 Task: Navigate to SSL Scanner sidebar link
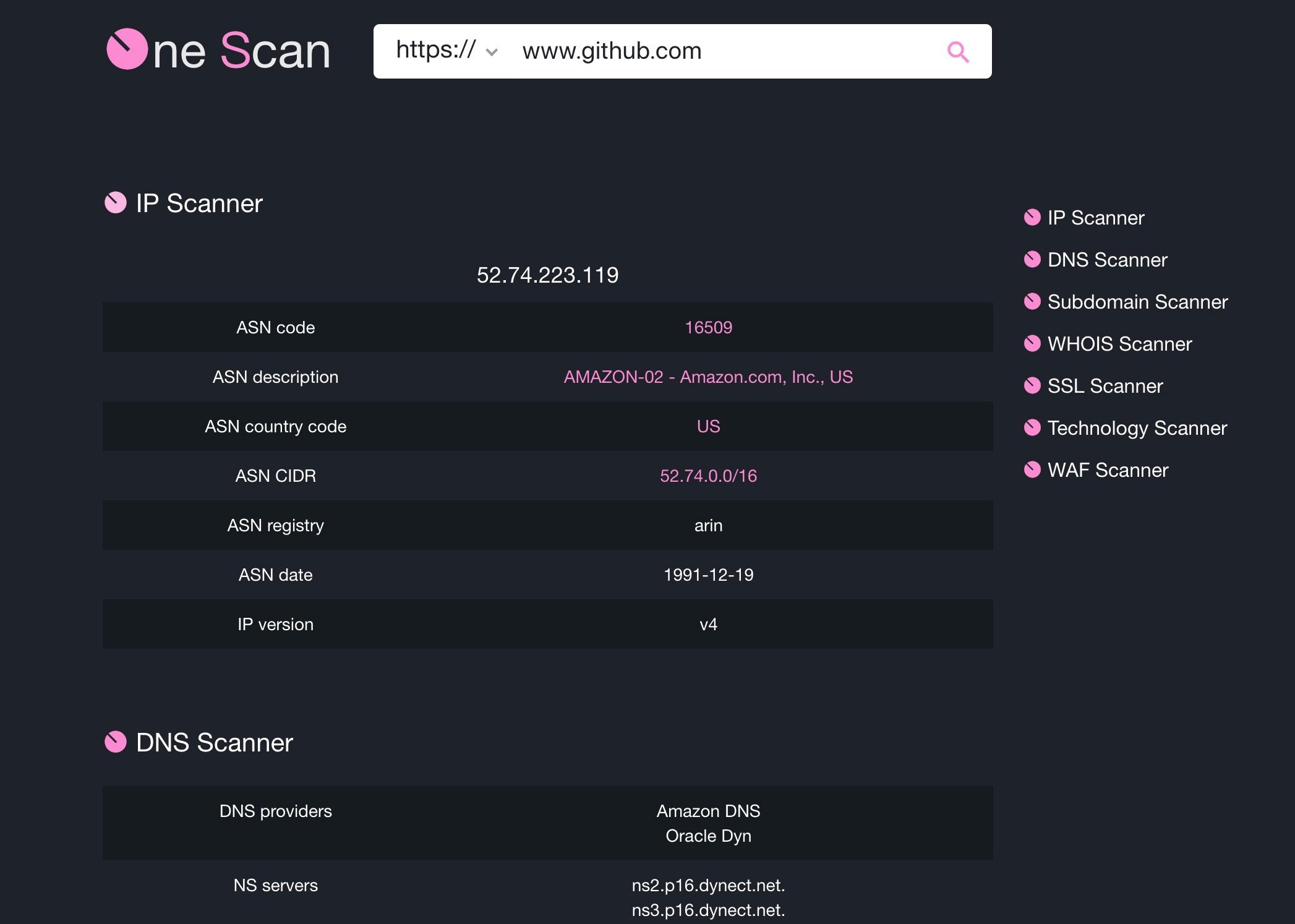tap(1105, 386)
